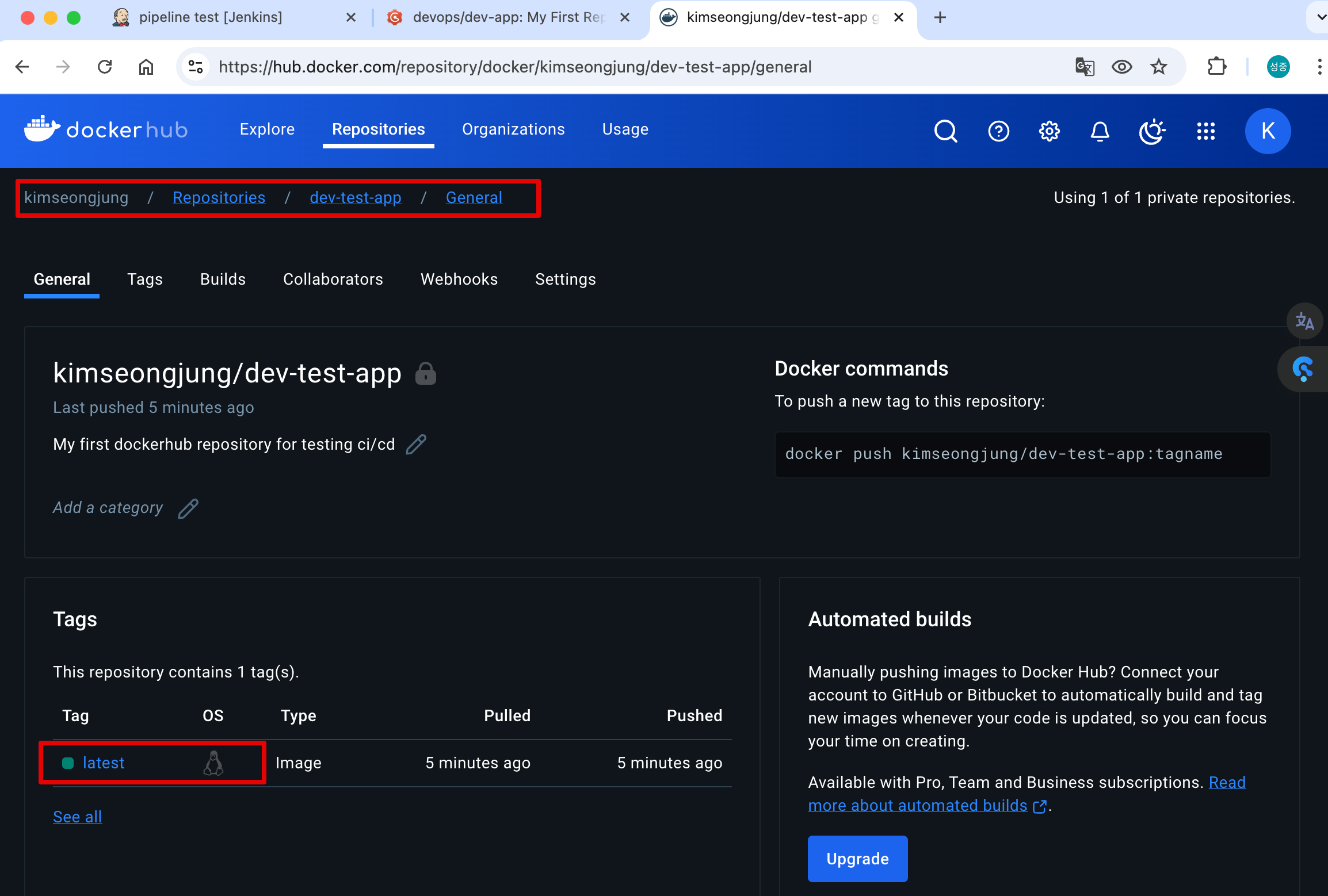Image resolution: width=1328 pixels, height=896 pixels.
Task: Open browser extensions puzzle icon
Action: click(1216, 67)
